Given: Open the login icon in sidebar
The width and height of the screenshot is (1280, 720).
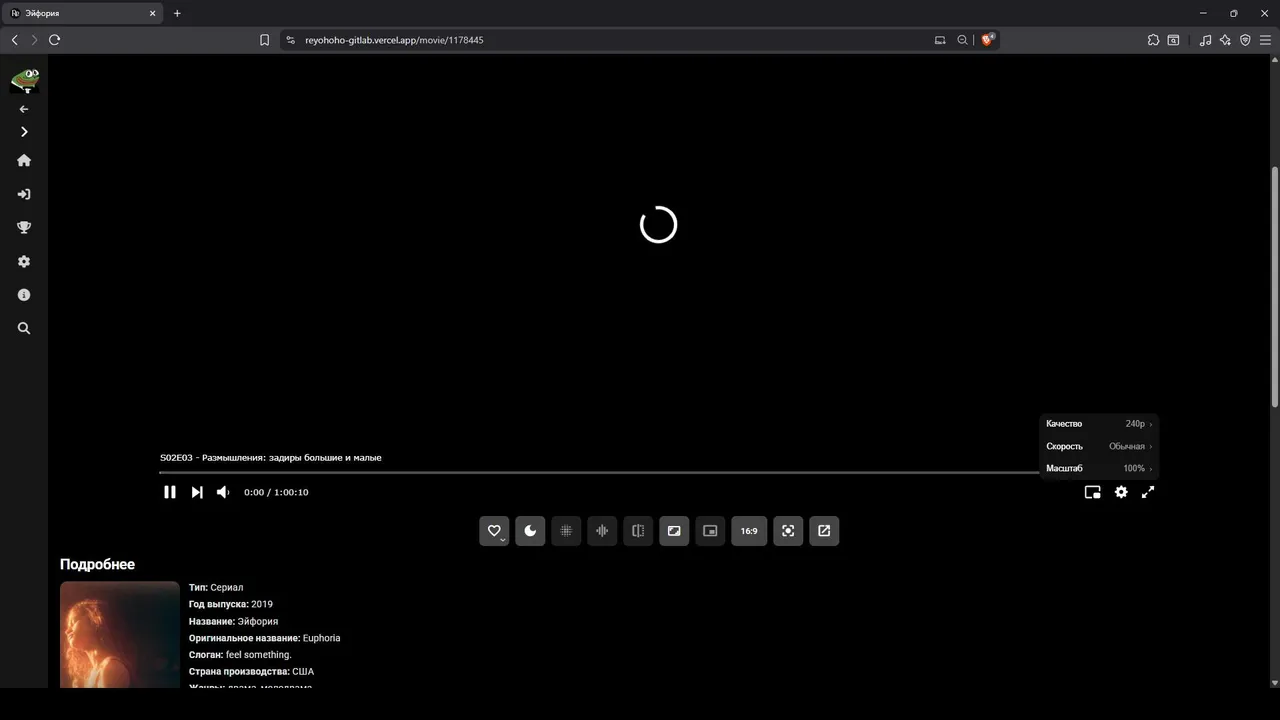Looking at the screenshot, I should (24, 194).
